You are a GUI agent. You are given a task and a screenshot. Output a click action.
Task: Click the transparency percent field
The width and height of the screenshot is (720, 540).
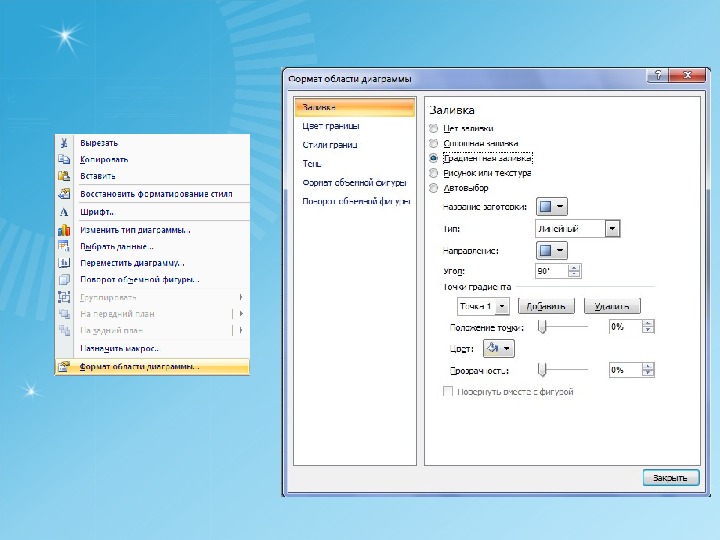tap(625, 370)
